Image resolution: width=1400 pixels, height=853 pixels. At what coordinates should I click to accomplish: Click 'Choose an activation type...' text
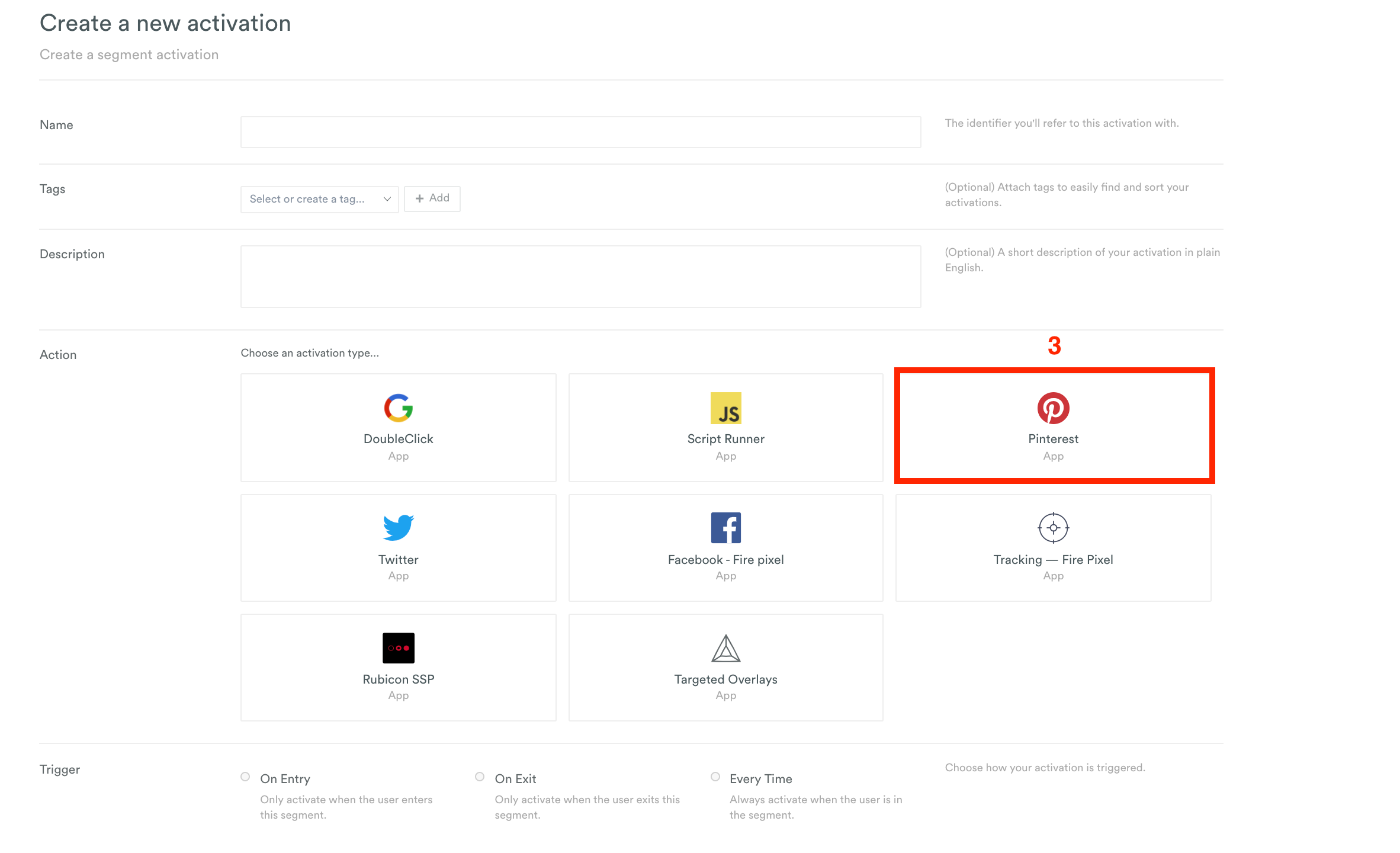pos(310,353)
